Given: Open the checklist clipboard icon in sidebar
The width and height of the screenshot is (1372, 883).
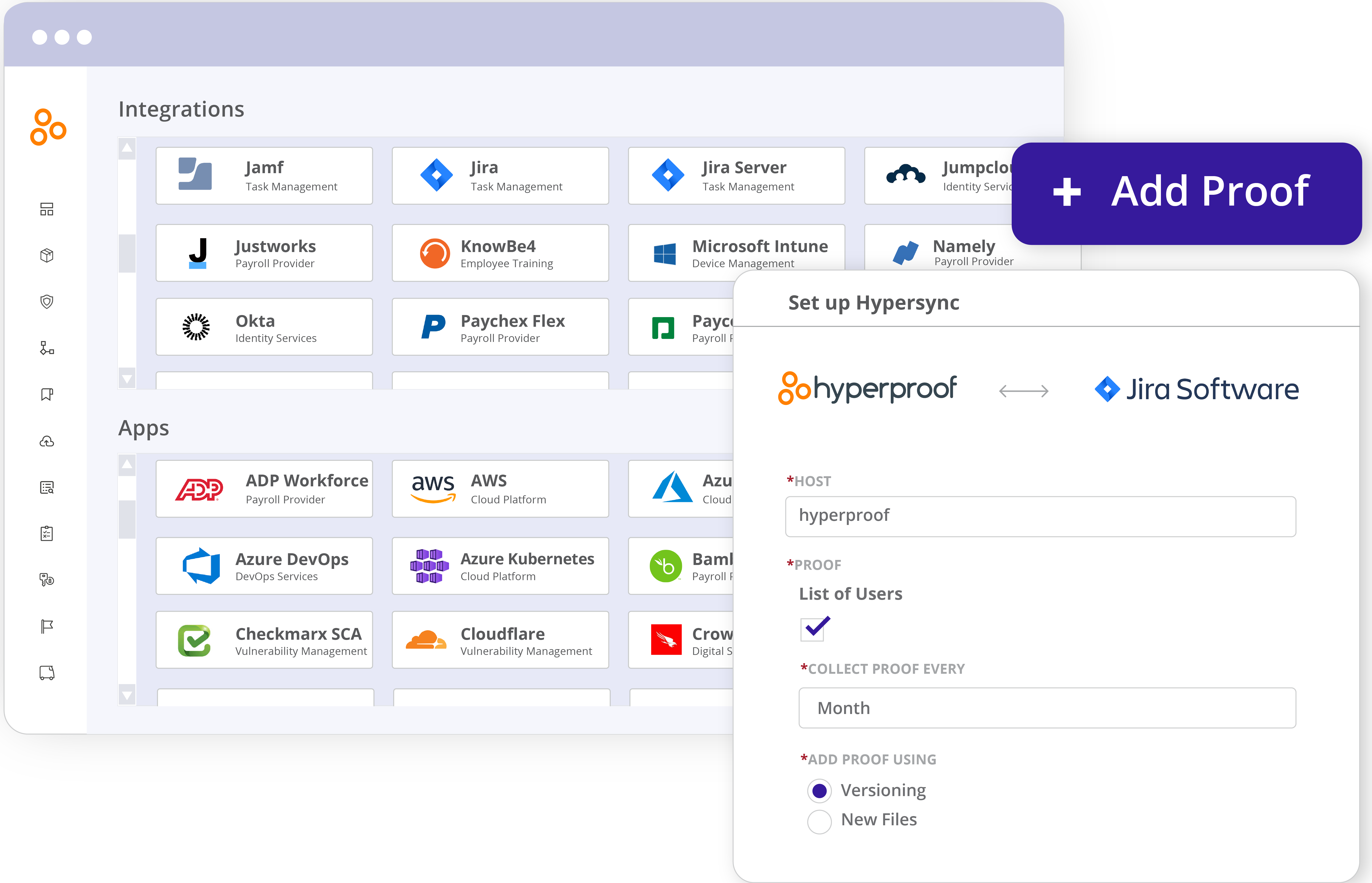Looking at the screenshot, I should click(x=47, y=534).
